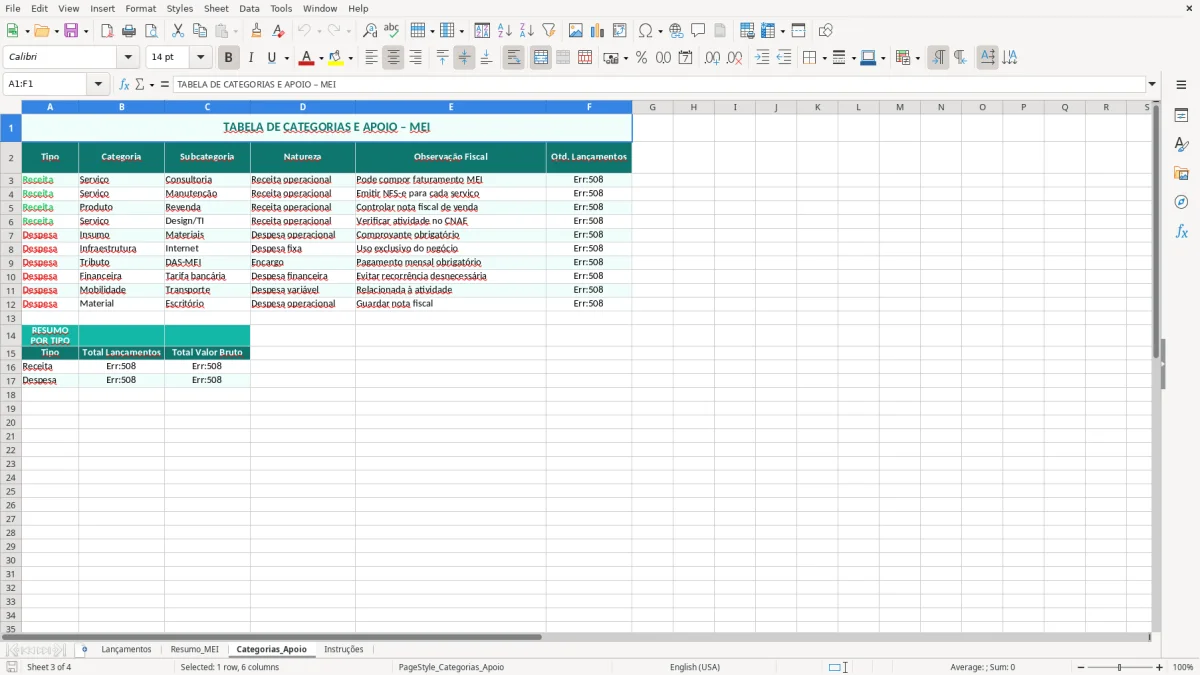Screen dimensions: 1200x675
Task: Open the sidebar Gallery panel
Action: pos(1181,174)
